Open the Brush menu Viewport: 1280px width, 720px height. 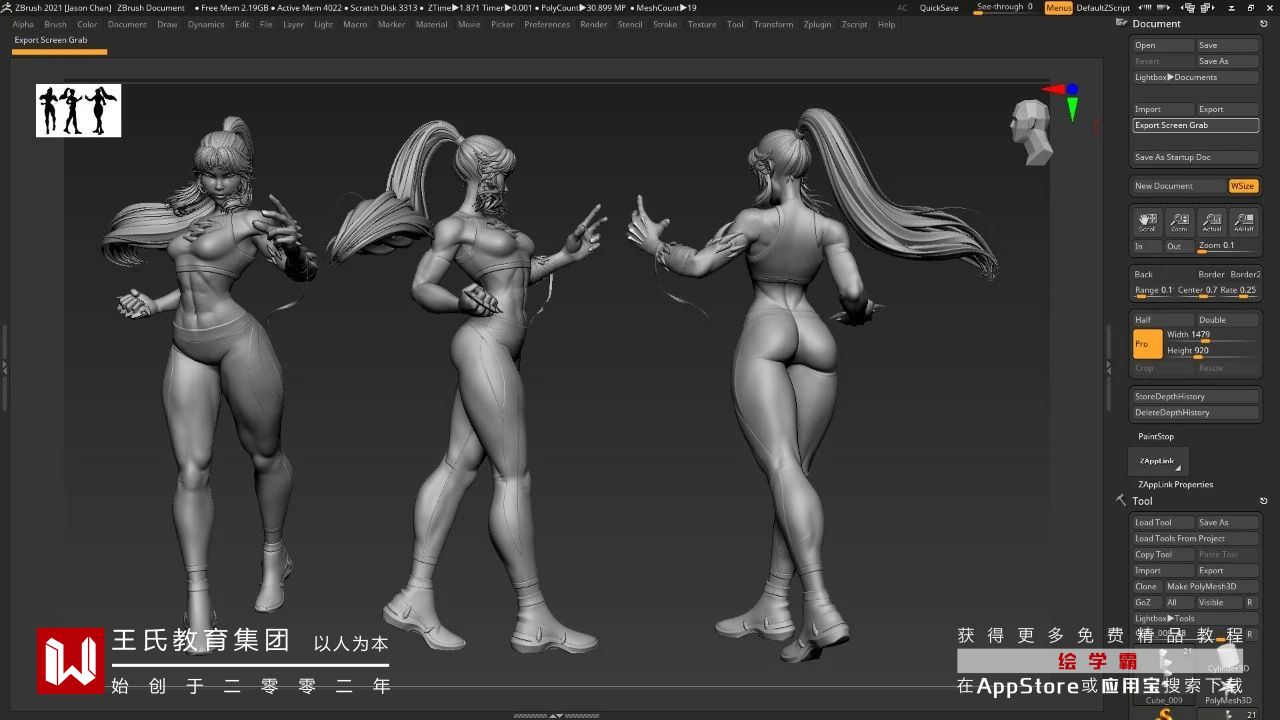pyautogui.click(x=56, y=24)
